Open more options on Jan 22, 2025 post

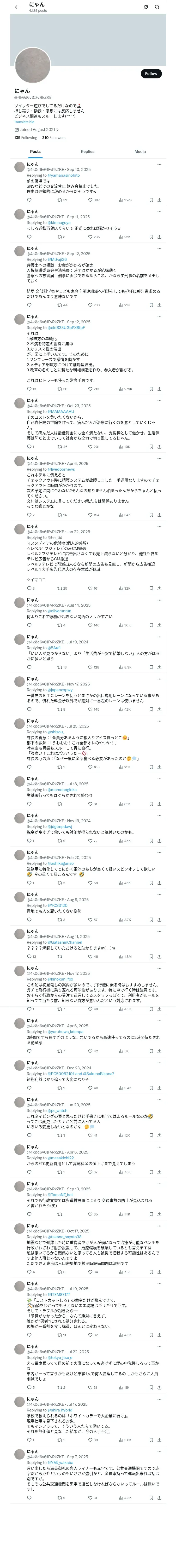click(x=159, y=526)
